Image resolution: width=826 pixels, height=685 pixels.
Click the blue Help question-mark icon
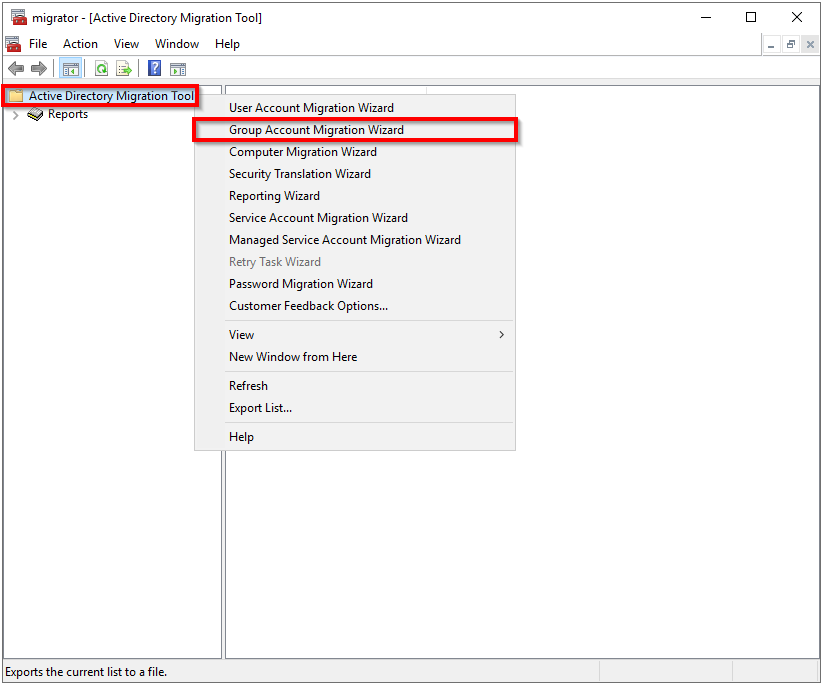pyautogui.click(x=154, y=68)
